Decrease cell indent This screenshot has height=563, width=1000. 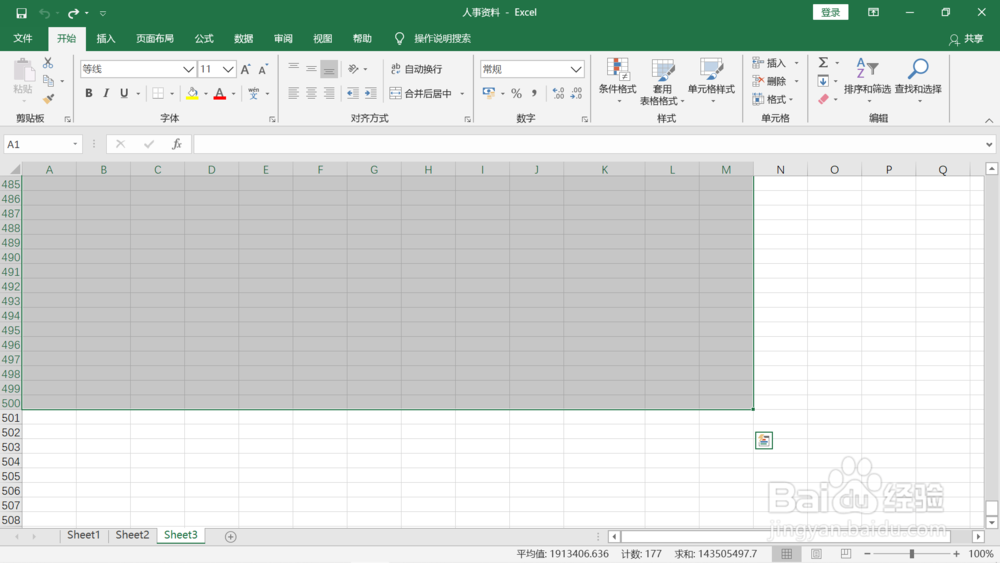352,94
